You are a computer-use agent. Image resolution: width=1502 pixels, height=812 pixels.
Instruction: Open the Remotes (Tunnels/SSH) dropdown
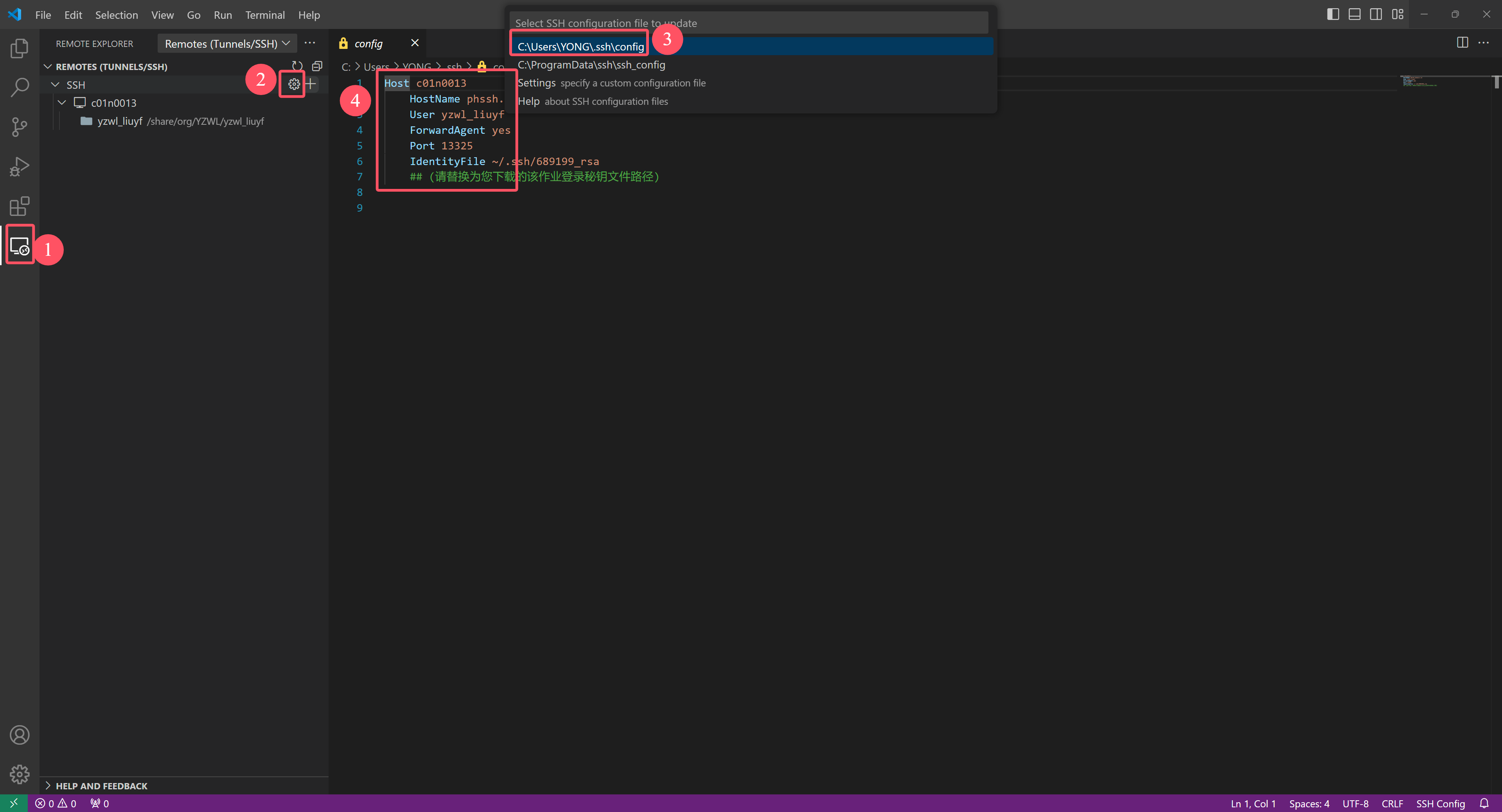click(x=227, y=44)
